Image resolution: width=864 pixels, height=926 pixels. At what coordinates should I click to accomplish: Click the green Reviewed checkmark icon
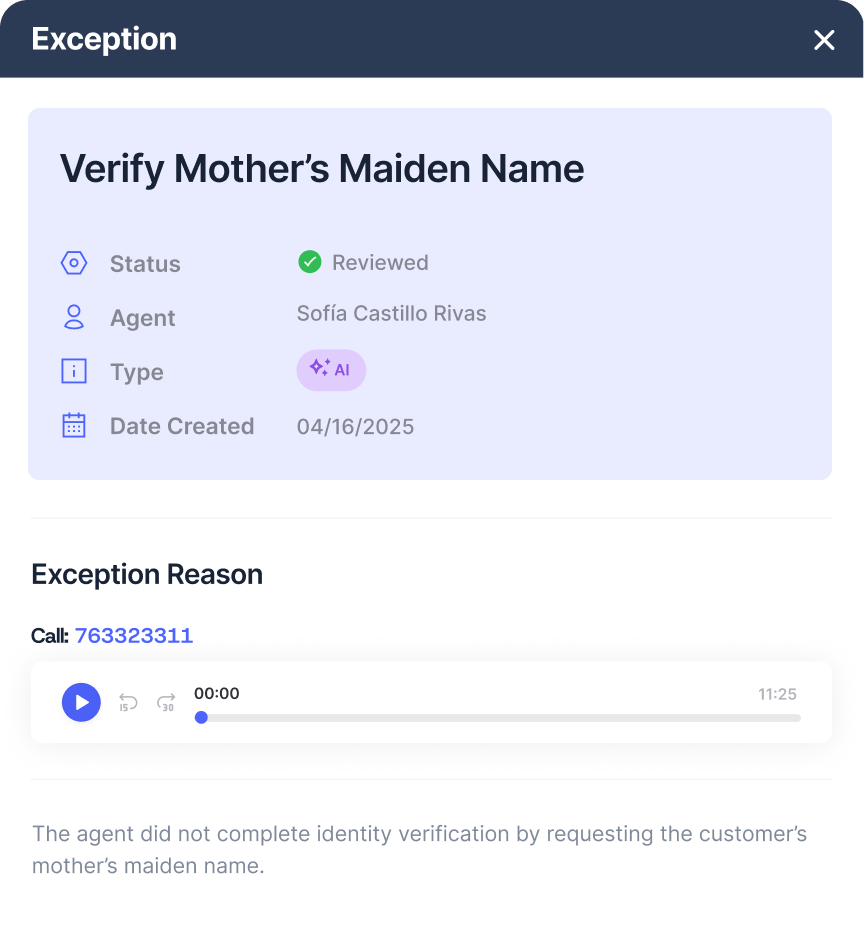click(309, 262)
